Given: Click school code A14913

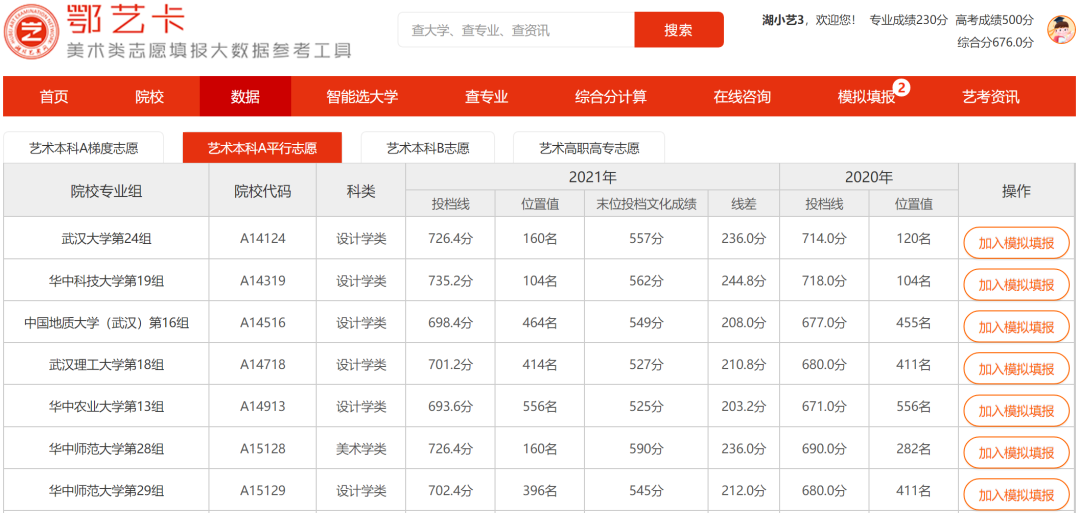Looking at the screenshot, I should 262,407.
